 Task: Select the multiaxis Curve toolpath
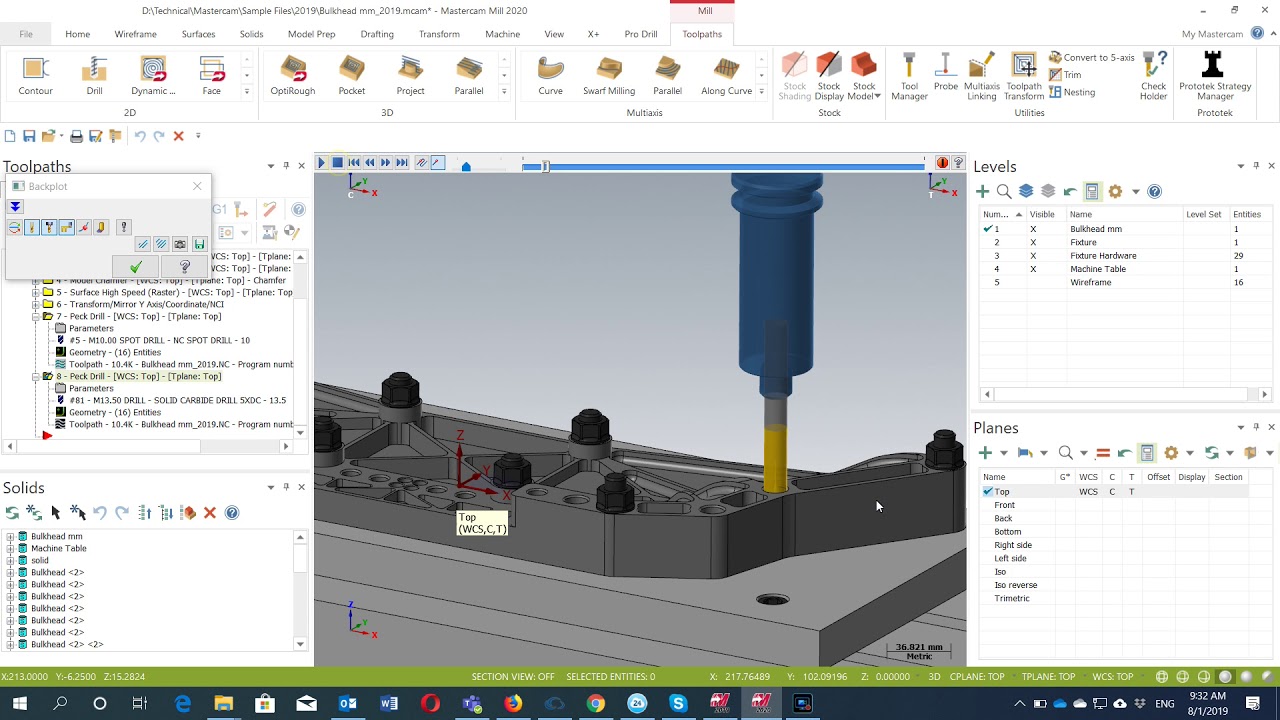click(x=550, y=75)
